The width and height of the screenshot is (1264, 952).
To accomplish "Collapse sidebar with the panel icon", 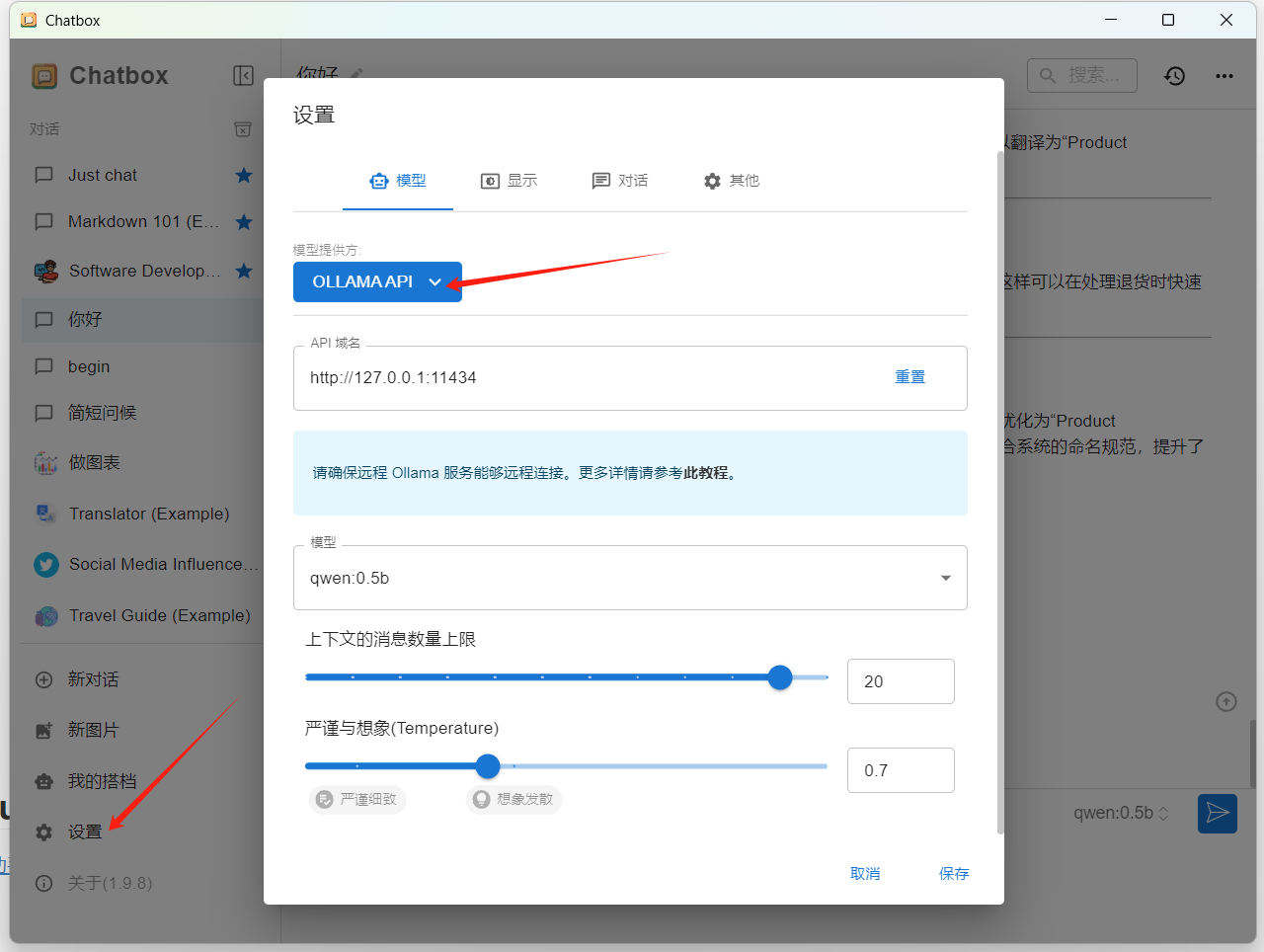I will click(x=243, y=76).
